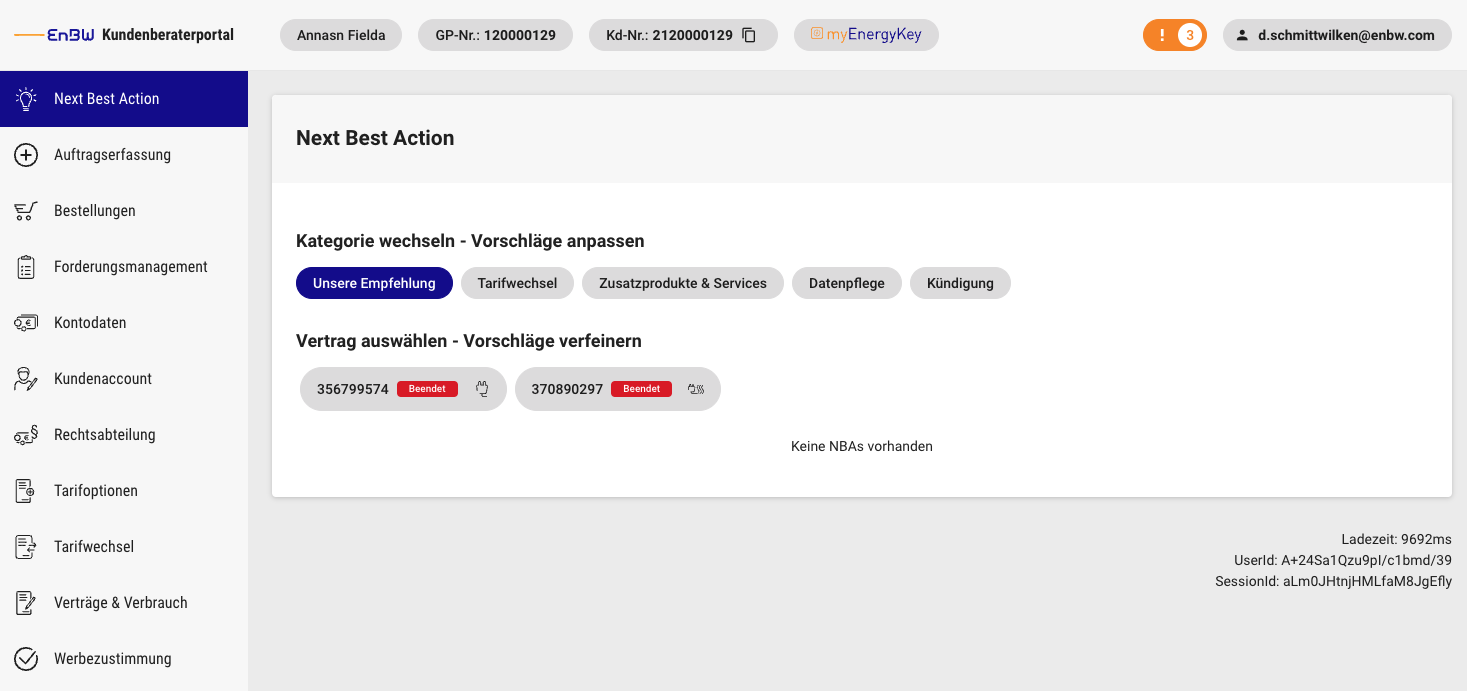Click the Kundenaccount person-edit icon
The image size is (1467, 691).
click(x=26, y=379)
